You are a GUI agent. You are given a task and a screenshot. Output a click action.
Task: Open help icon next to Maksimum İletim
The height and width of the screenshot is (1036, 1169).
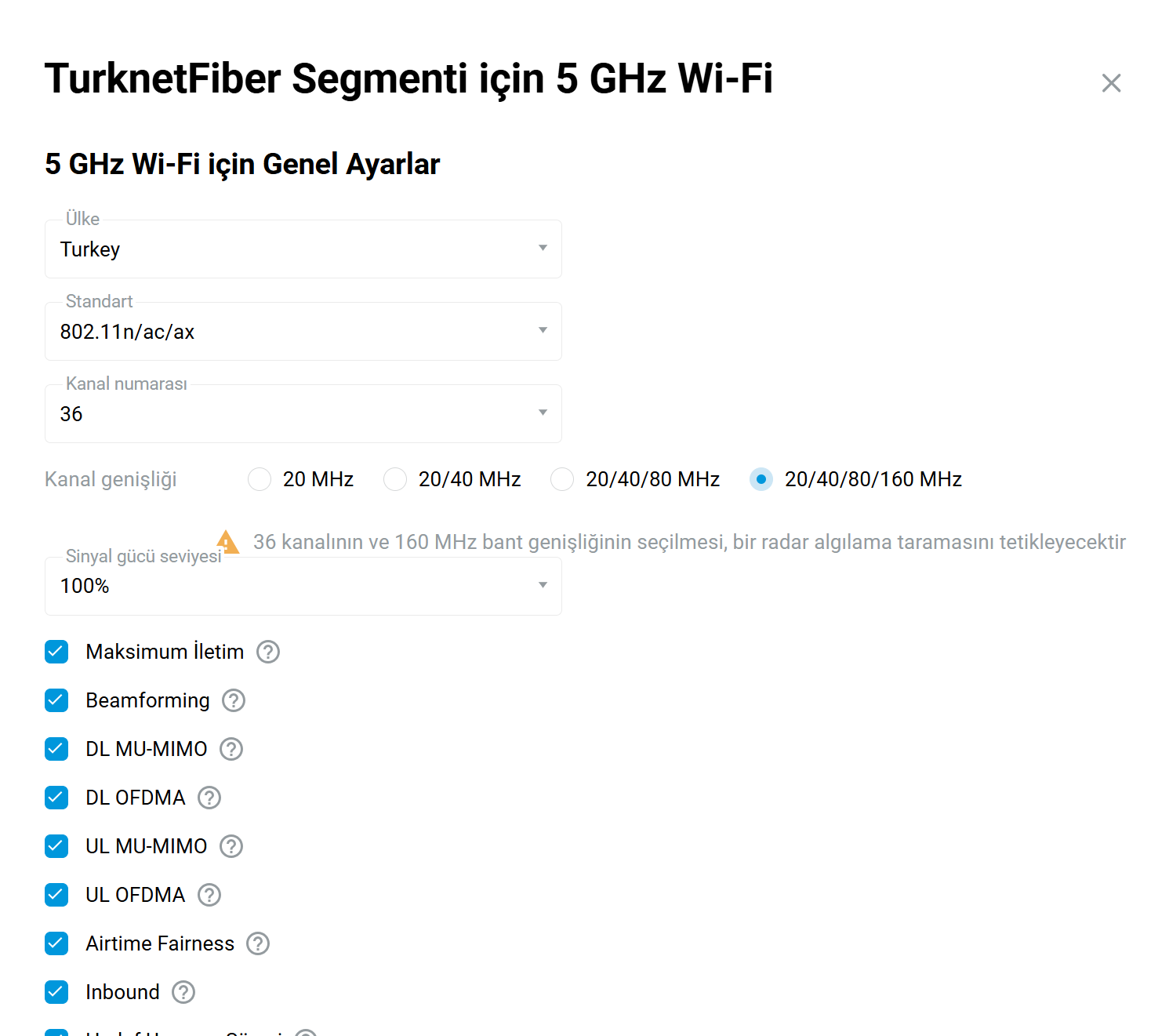click(x=268, y=652)
